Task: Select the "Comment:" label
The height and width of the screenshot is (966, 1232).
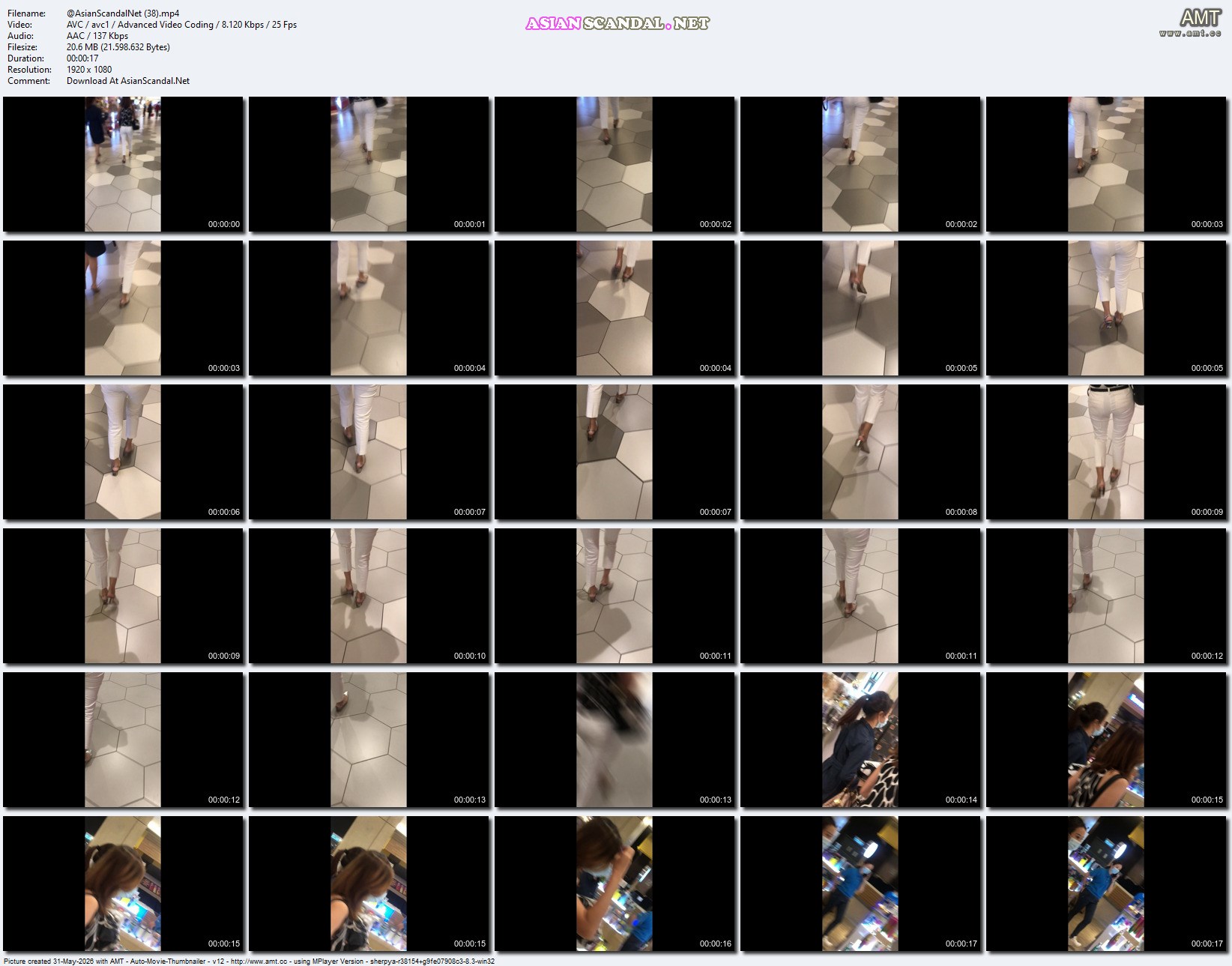Action: coord(28,81)
